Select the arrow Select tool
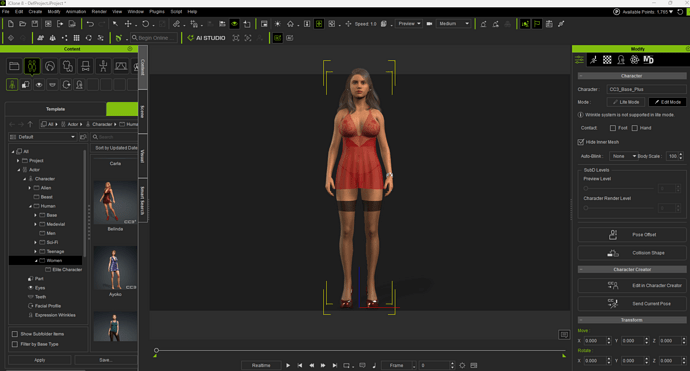 coord(115,24)
